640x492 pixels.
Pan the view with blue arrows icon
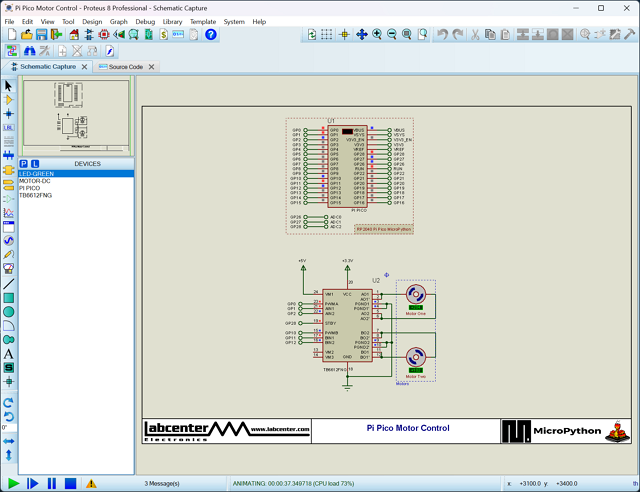(x=362, y=34)
